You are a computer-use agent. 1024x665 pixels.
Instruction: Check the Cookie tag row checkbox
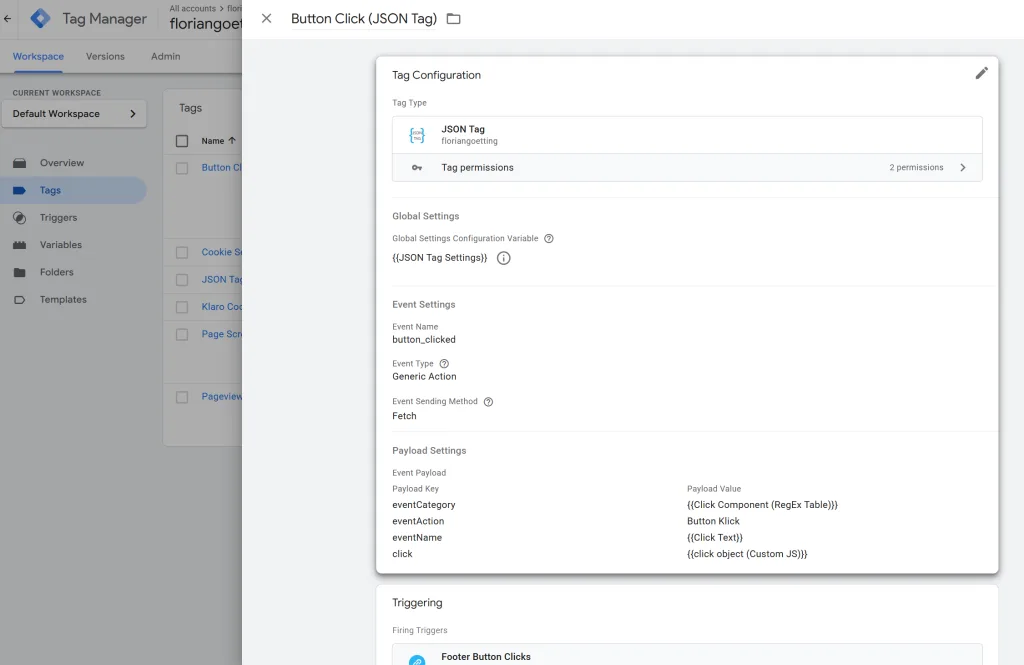(182, 253)
